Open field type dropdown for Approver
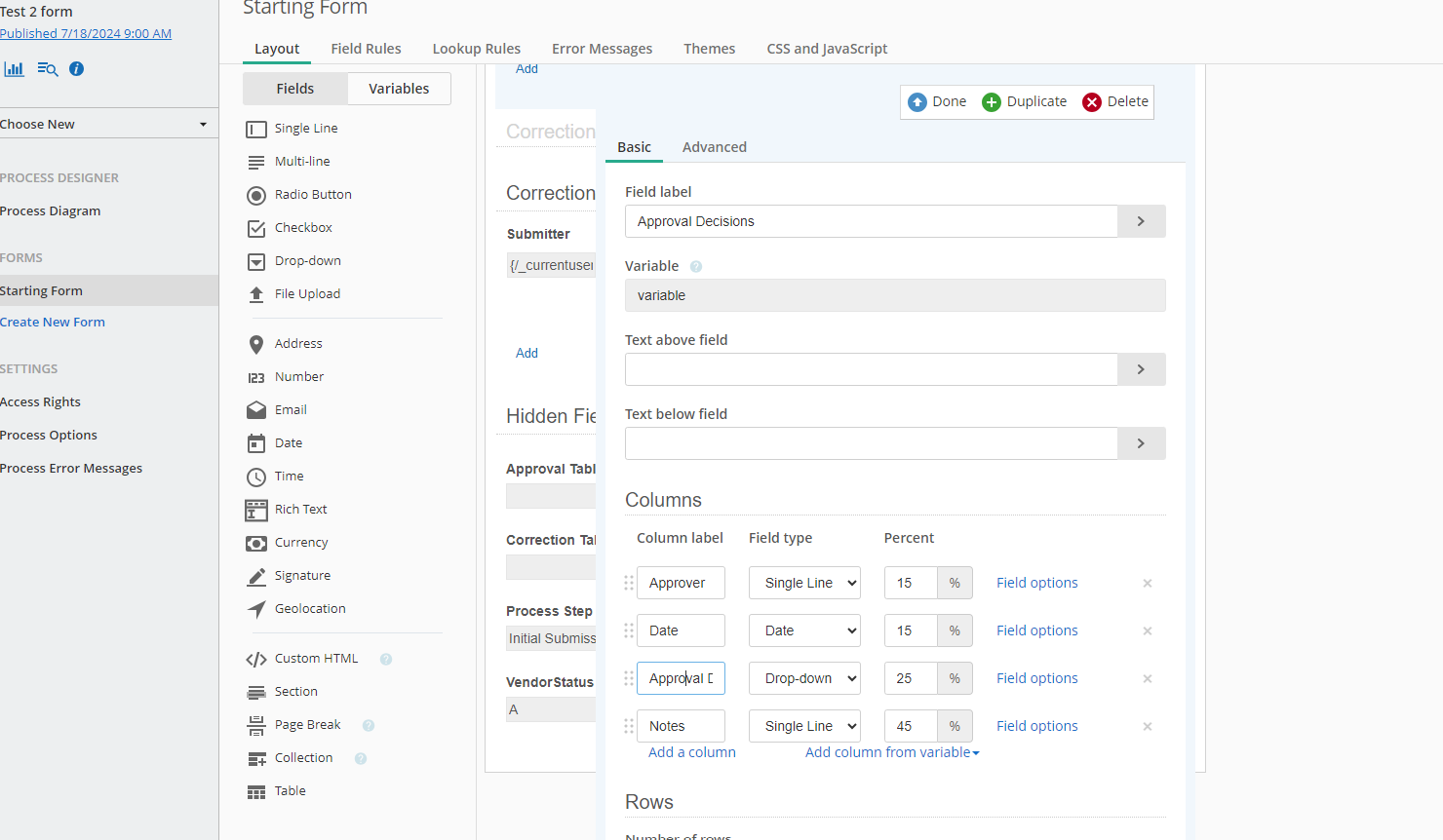This screenshot has height=840, width=1443. [804, 584]
